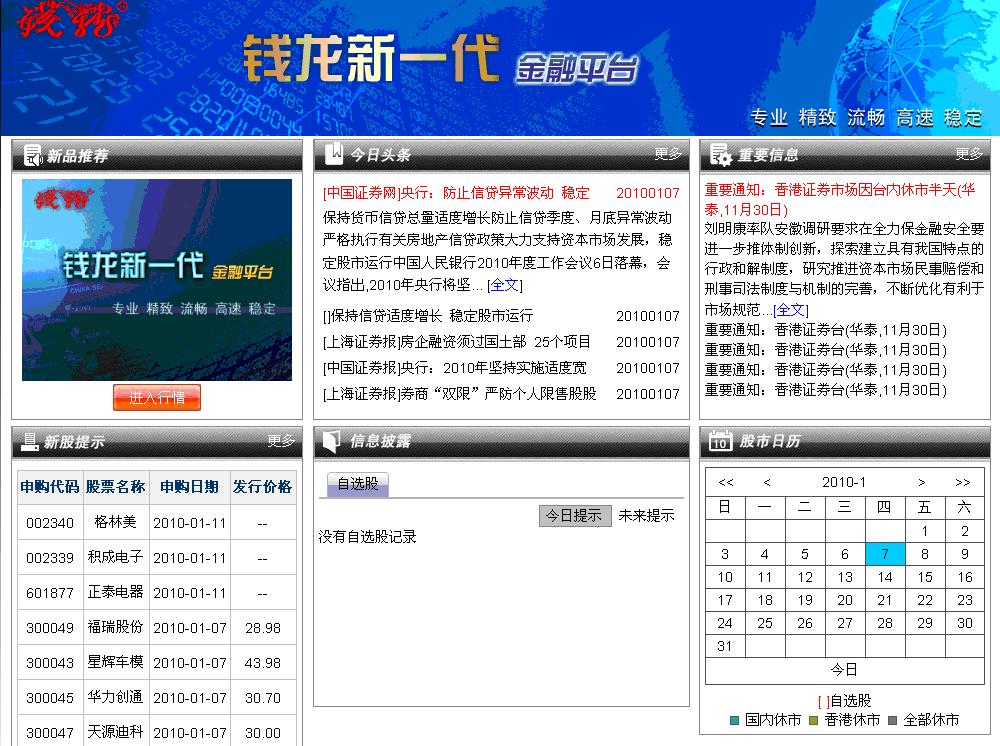Click price 28.98 for 福瑞股份
Image resolution: width=1000 pixels, height=746 pixels.
(x=263, y=628)
